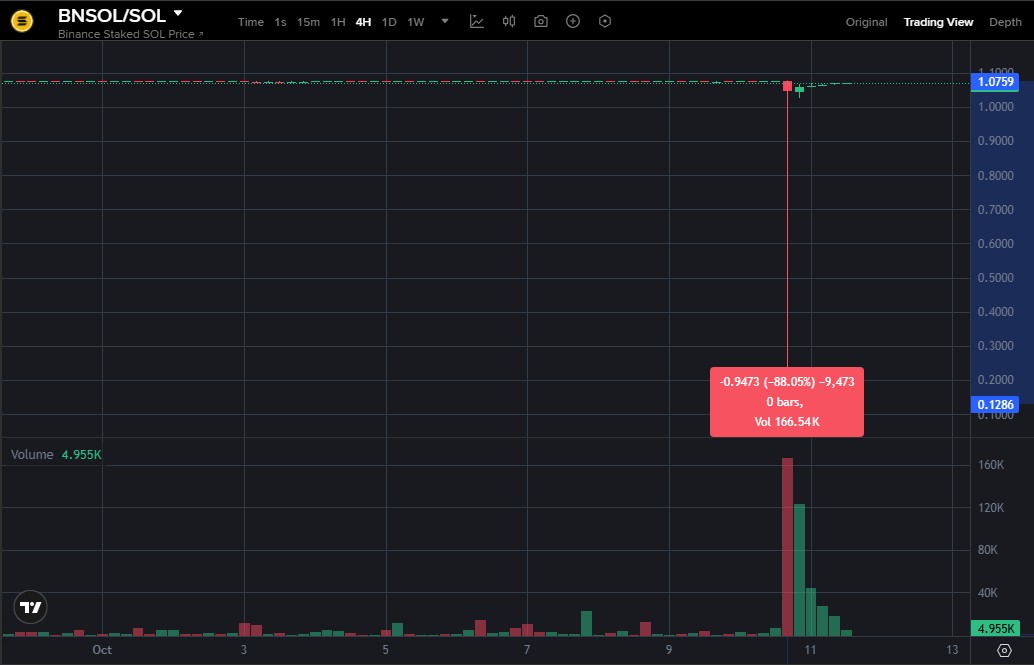Switch to the Depth chart tab
1034x665 pixels.
coord(1005,22)
